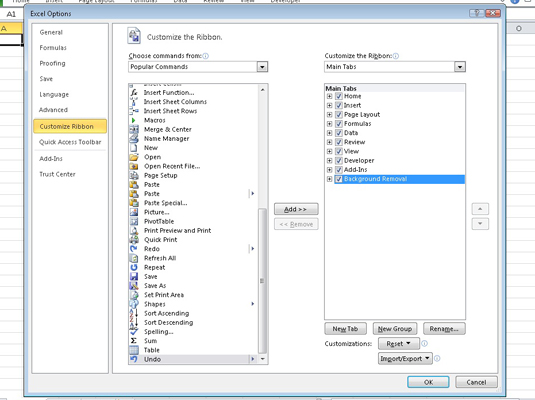Select the Sort Ascending icon

134,313
